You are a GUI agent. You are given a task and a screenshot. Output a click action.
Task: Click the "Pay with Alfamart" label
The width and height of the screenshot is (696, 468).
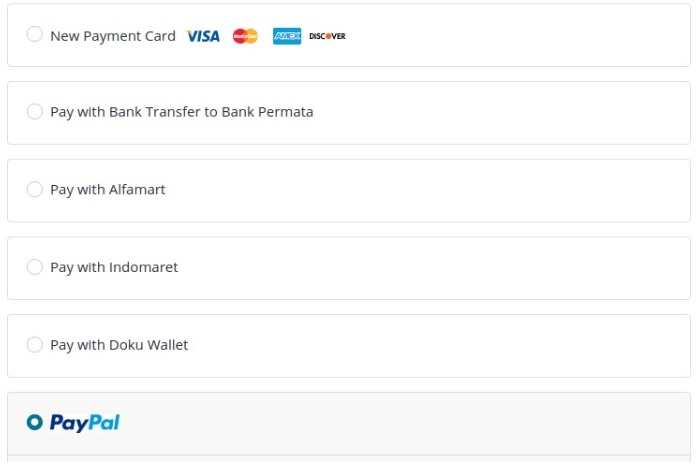108,190
